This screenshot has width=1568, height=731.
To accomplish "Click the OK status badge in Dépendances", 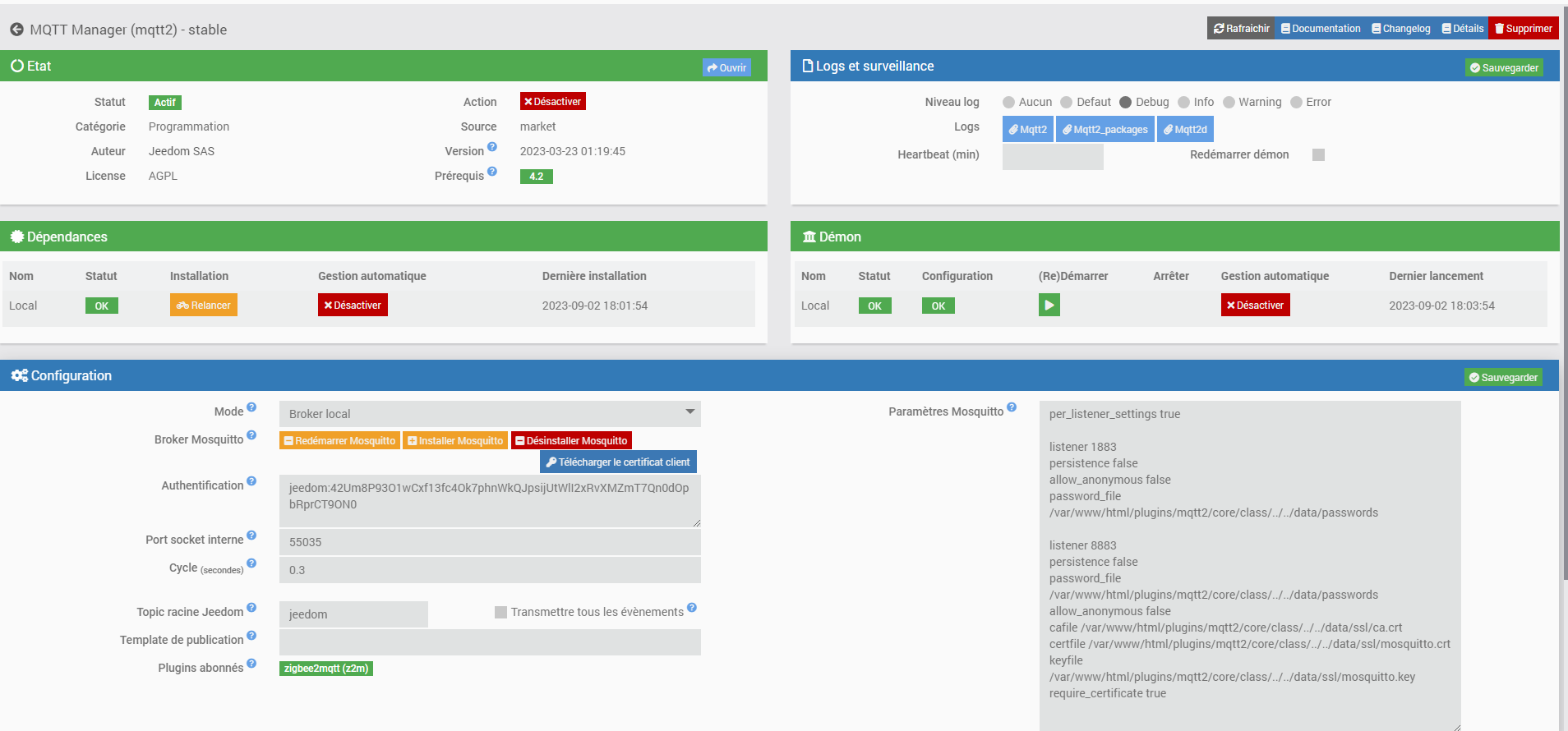I will pyautogui.click(x=102, y=306).
